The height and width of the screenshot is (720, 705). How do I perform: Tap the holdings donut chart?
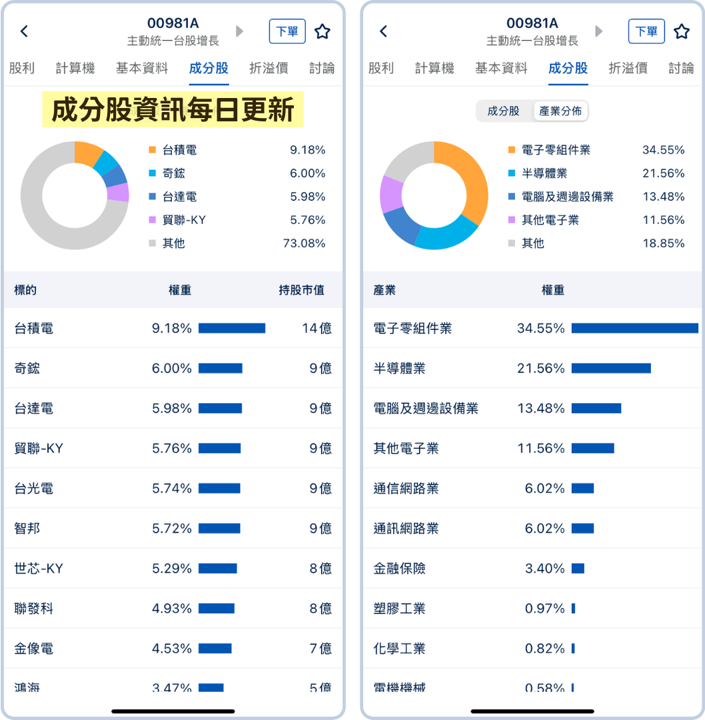pyautogui.click(x=75, y=196)
